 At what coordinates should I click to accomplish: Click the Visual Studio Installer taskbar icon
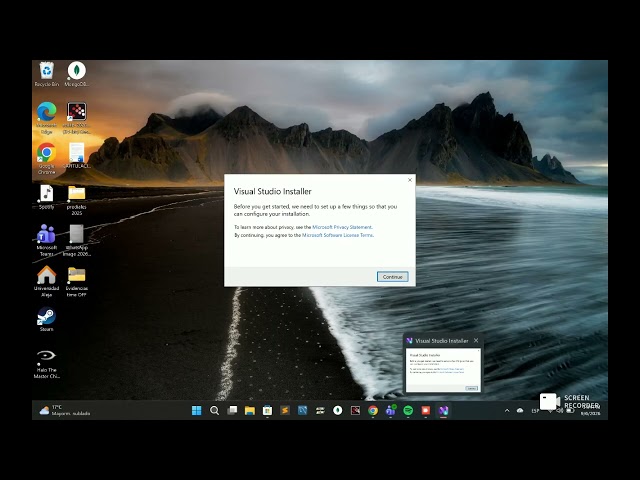(443, 411)
